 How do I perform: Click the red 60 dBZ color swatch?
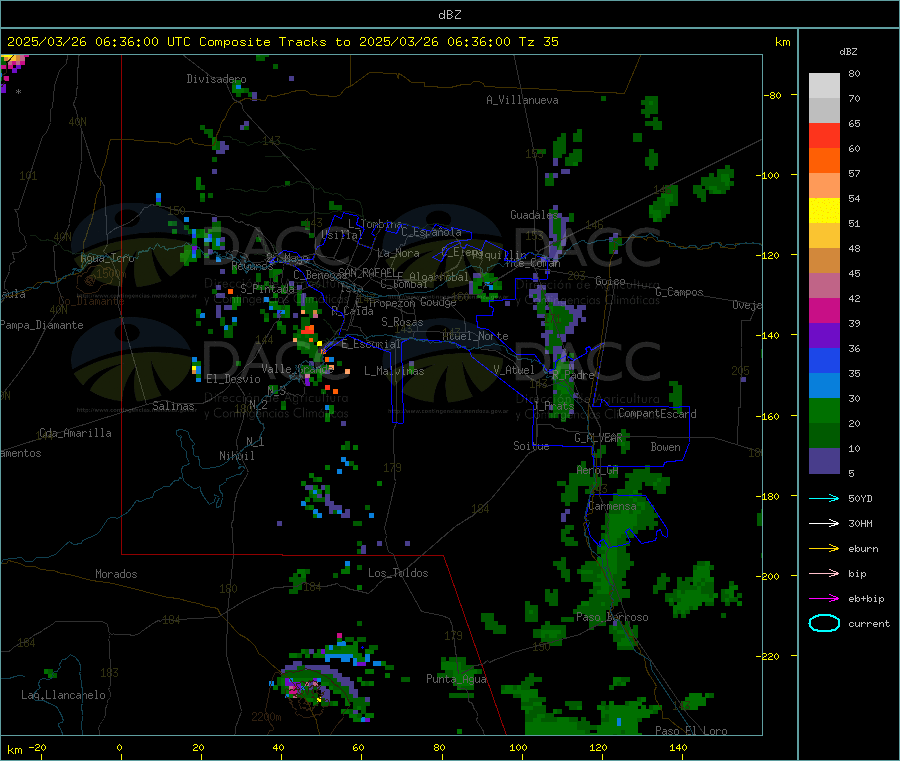click(824, 135)
